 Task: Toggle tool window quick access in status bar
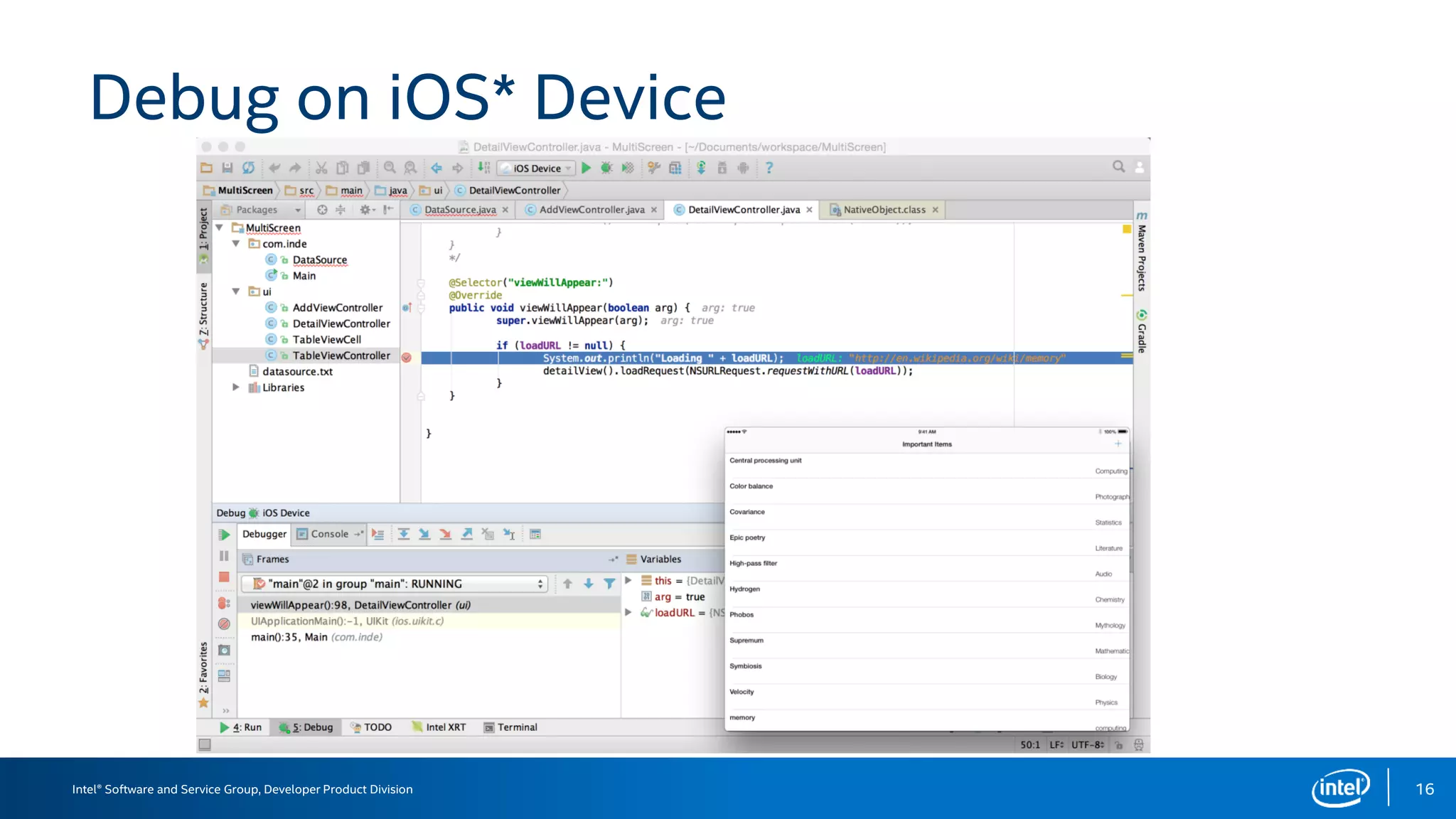205,744
